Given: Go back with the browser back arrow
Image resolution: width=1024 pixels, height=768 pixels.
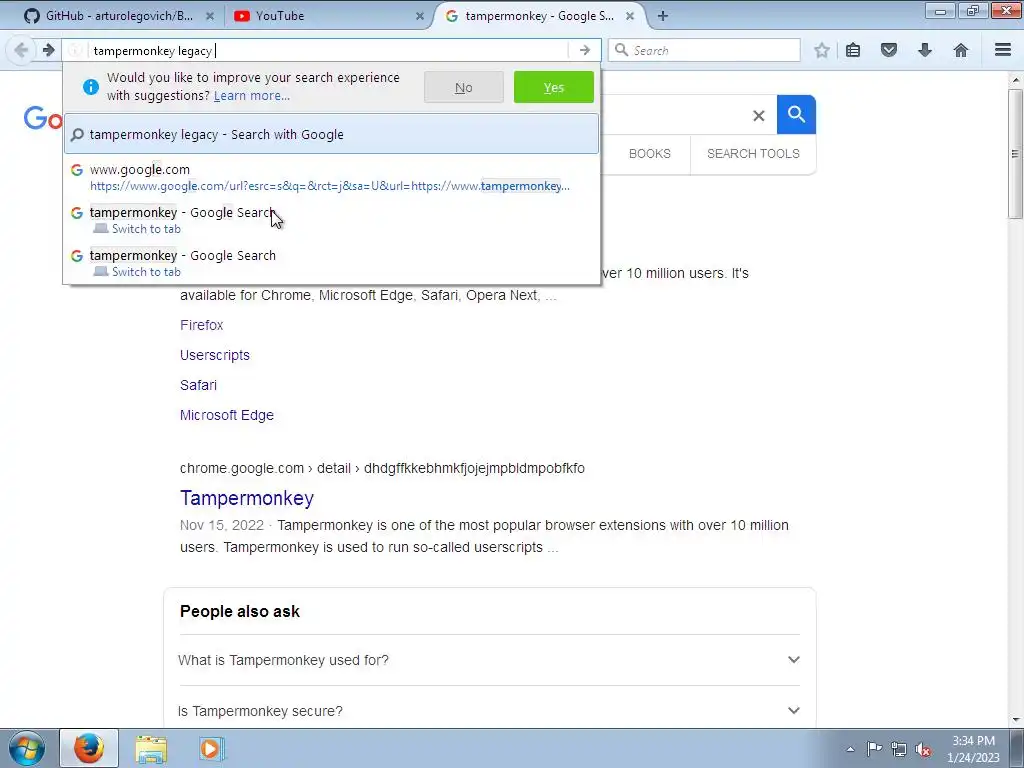Looking at the screenshot, I should pyautogui.click(x=21, y=50).
